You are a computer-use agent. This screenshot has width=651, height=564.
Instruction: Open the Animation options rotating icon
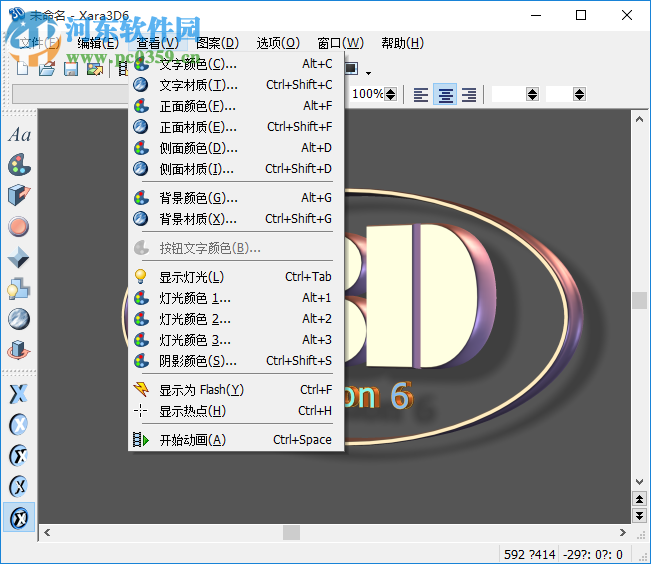coord(19,350)
